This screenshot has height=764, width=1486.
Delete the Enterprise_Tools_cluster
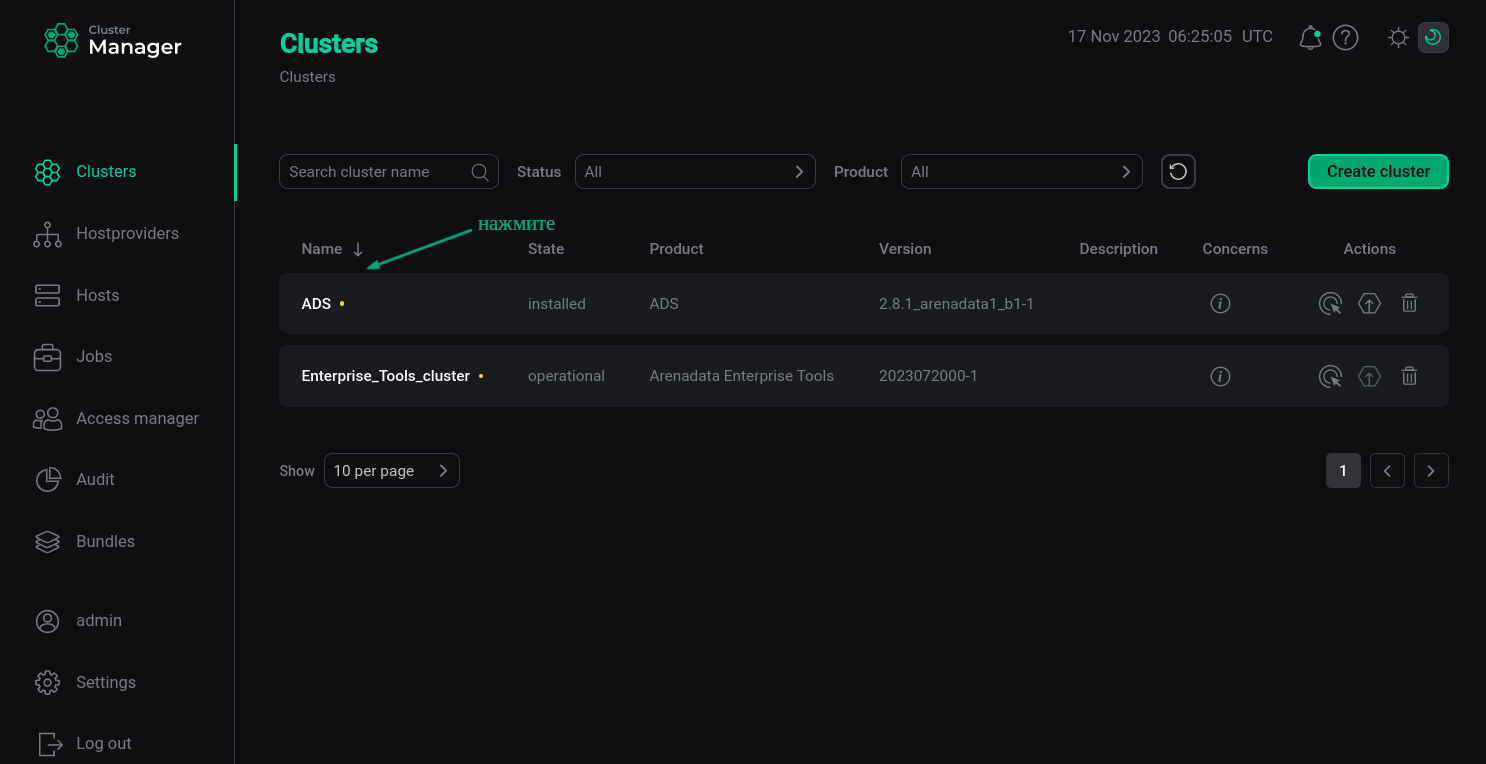tap(1409, 377)
